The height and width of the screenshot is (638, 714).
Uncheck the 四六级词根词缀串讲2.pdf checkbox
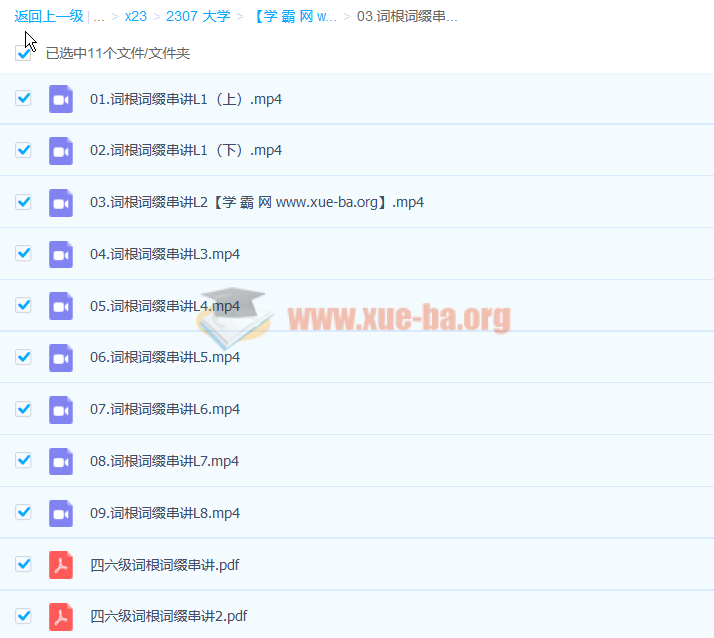click(x=24, y=616)
